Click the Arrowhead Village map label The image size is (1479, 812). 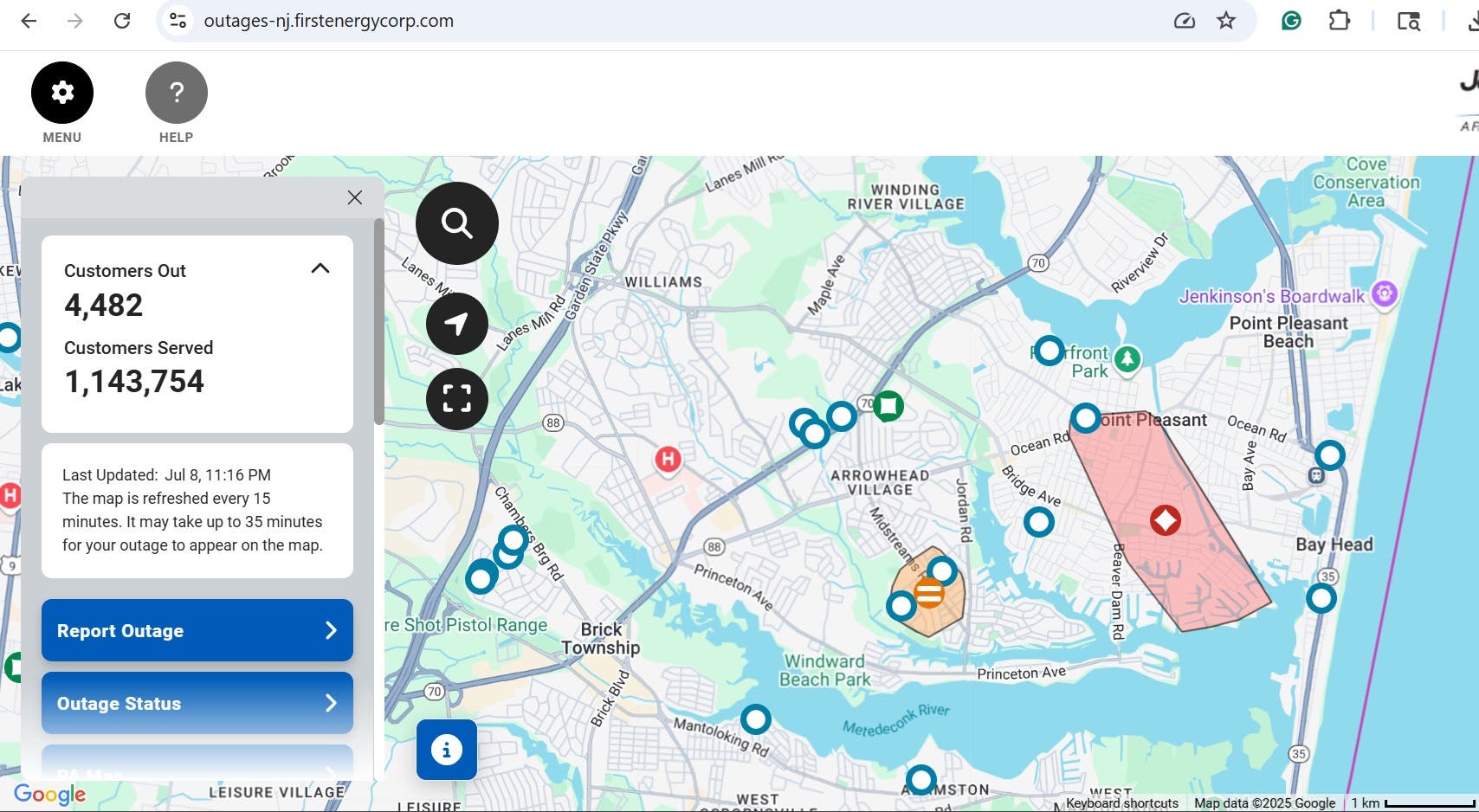(x=880, y=482)
